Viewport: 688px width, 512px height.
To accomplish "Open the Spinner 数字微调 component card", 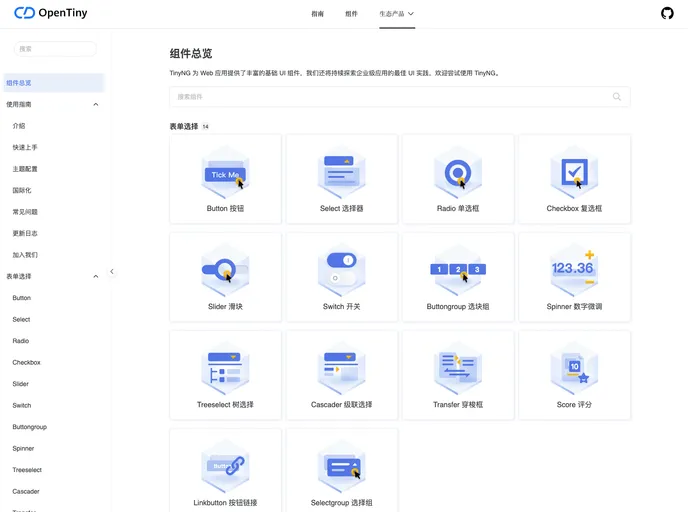I will pos(574,277).
